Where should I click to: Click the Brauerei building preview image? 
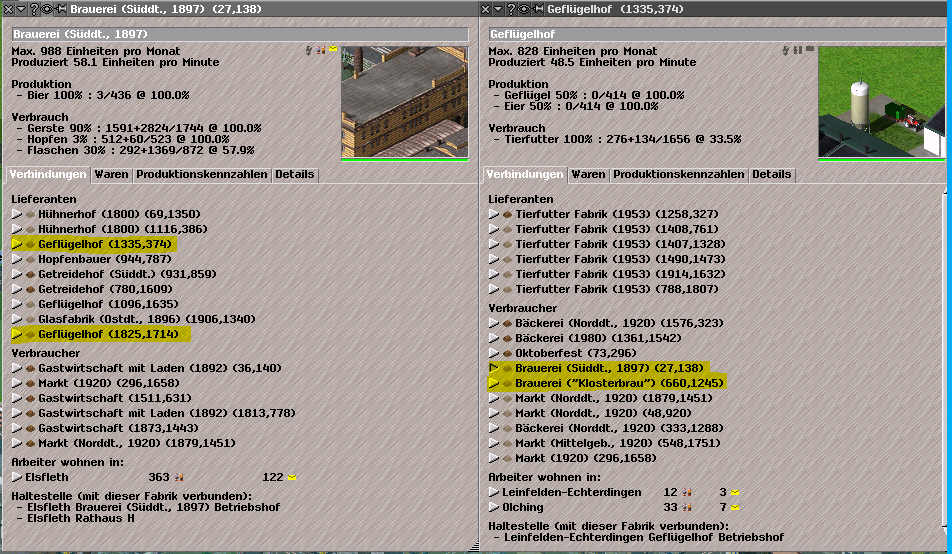click(x=403, y=102)
